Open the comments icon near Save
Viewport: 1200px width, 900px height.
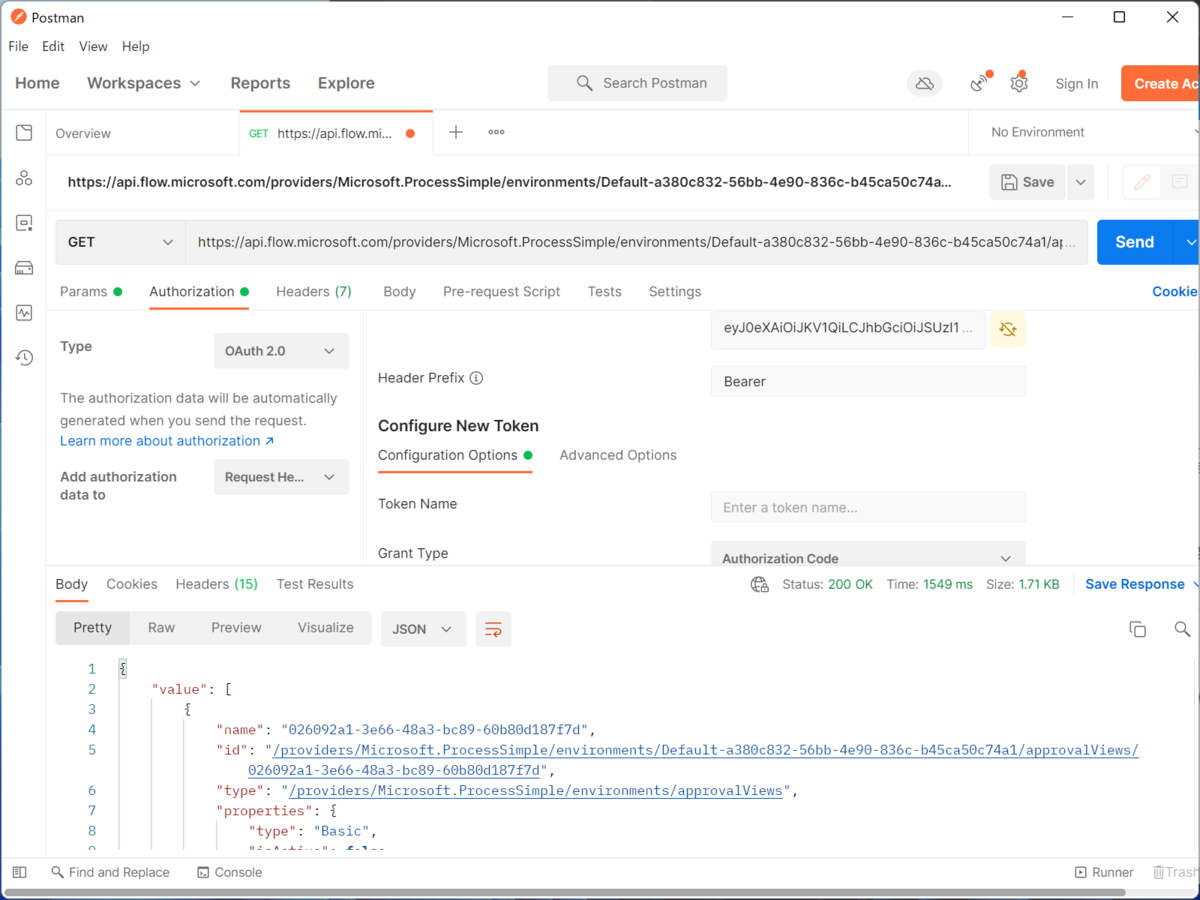pos(1179,182)
